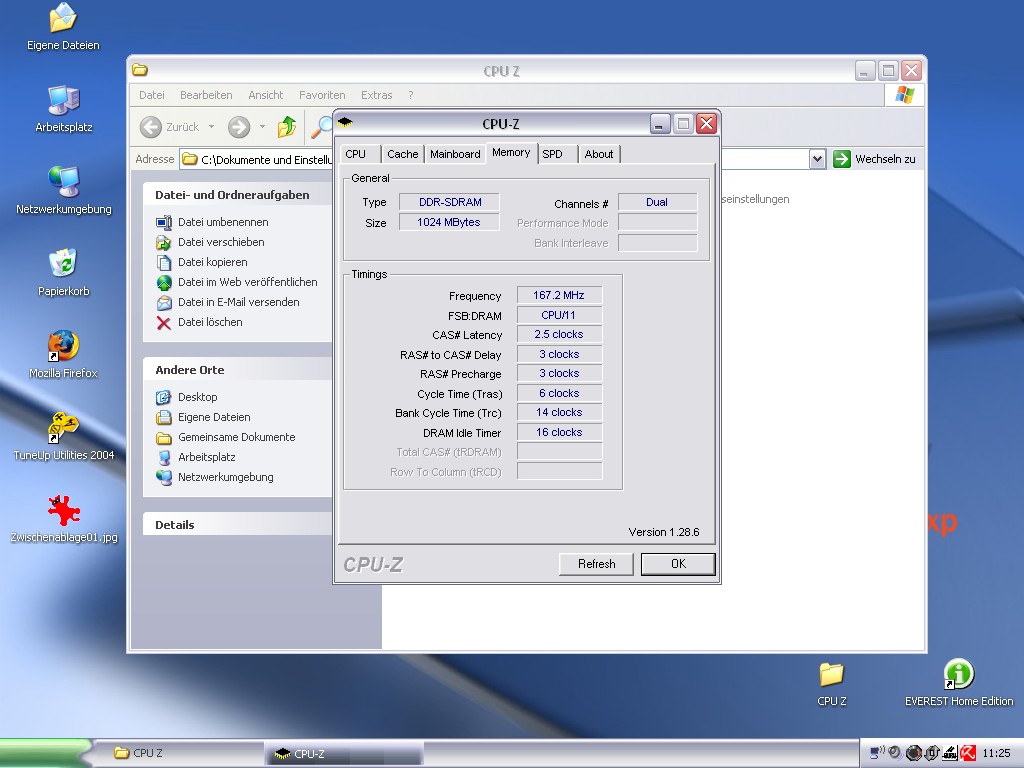Switch to CPU-Z taskbar button
Viewport: 1024px width, 768px height.
(x=344, y=754)
